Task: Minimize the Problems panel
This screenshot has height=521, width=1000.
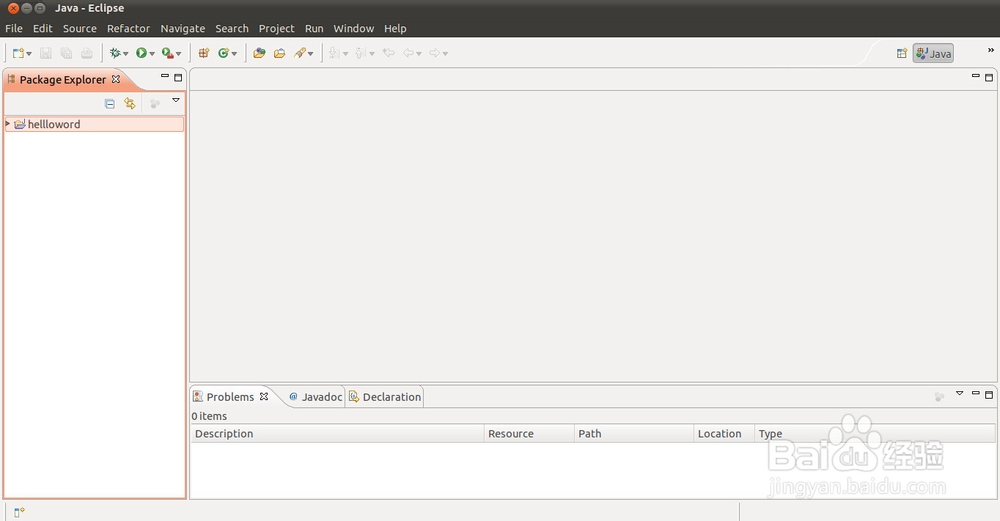Action: (x=975, y=393)
